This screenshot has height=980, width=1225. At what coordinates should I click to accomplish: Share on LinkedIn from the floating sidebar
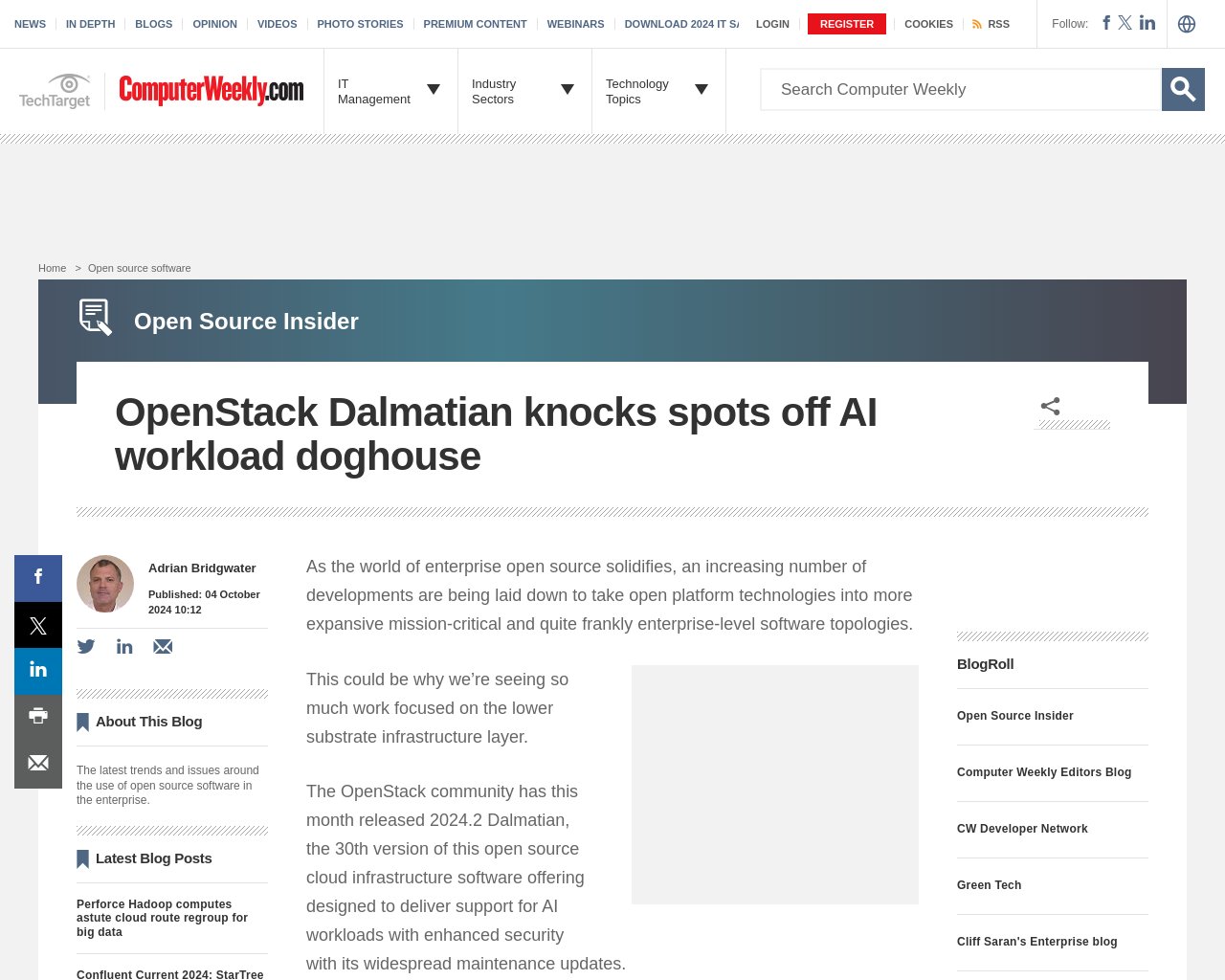tap(38, 671)
